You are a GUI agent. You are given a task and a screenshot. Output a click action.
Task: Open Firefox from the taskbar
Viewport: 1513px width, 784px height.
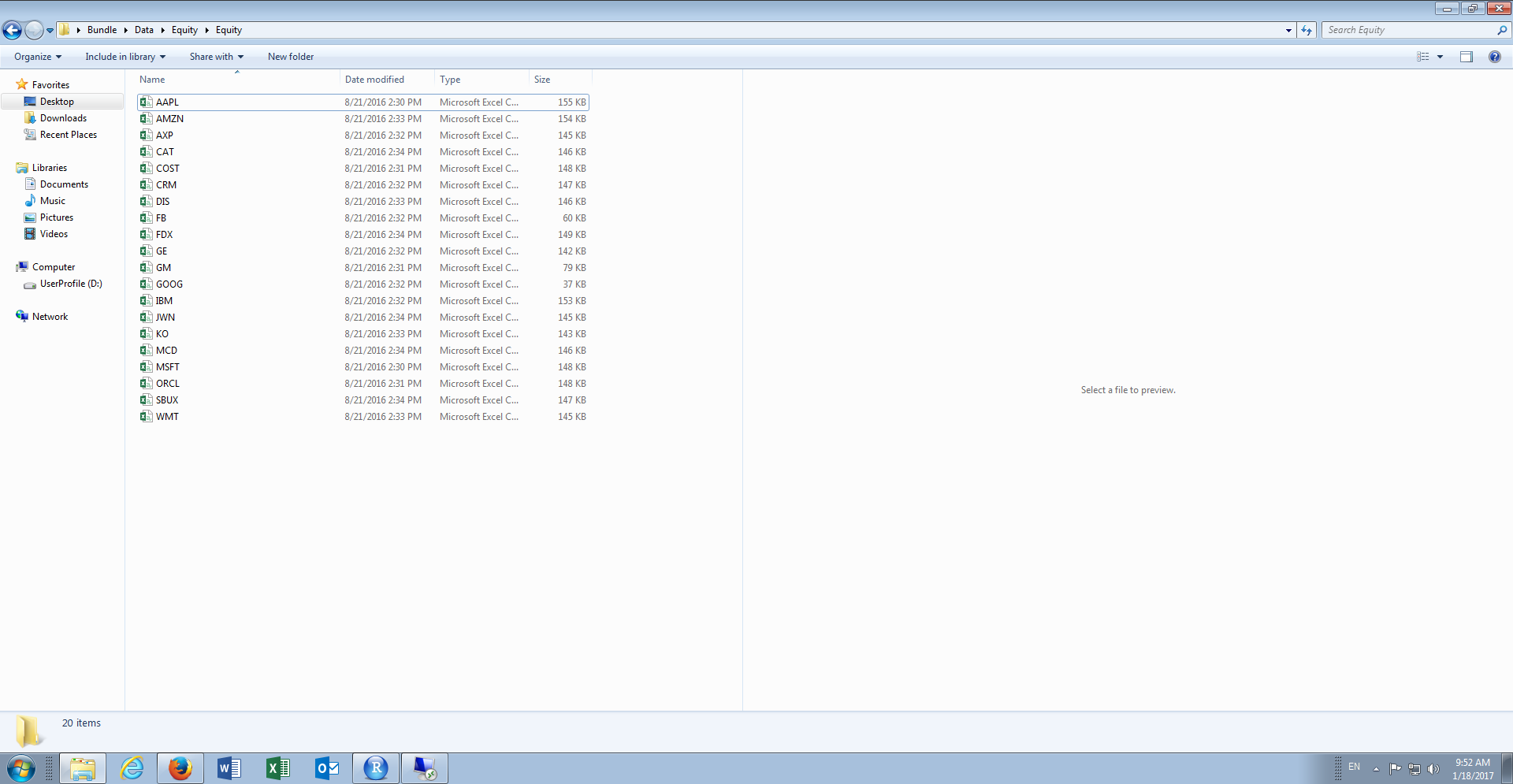[x=180, y=768]
